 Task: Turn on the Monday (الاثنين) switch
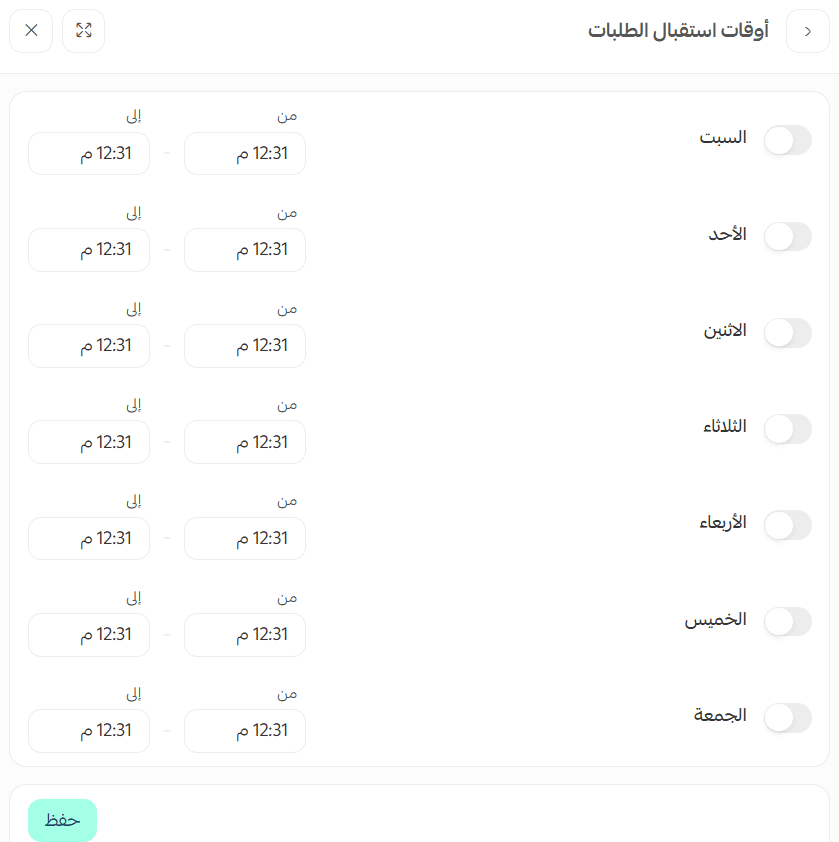click(x=787, y=332)
